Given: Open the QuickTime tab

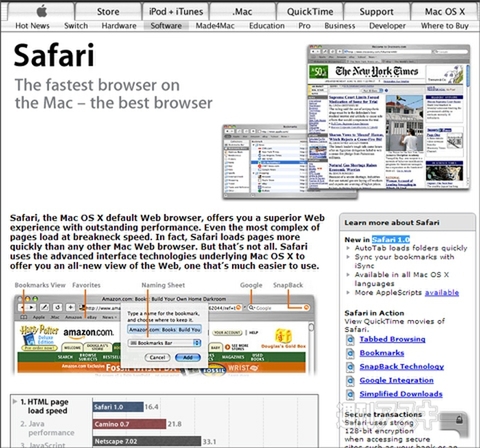Looking at the screenshot, I should click(310, 11).
